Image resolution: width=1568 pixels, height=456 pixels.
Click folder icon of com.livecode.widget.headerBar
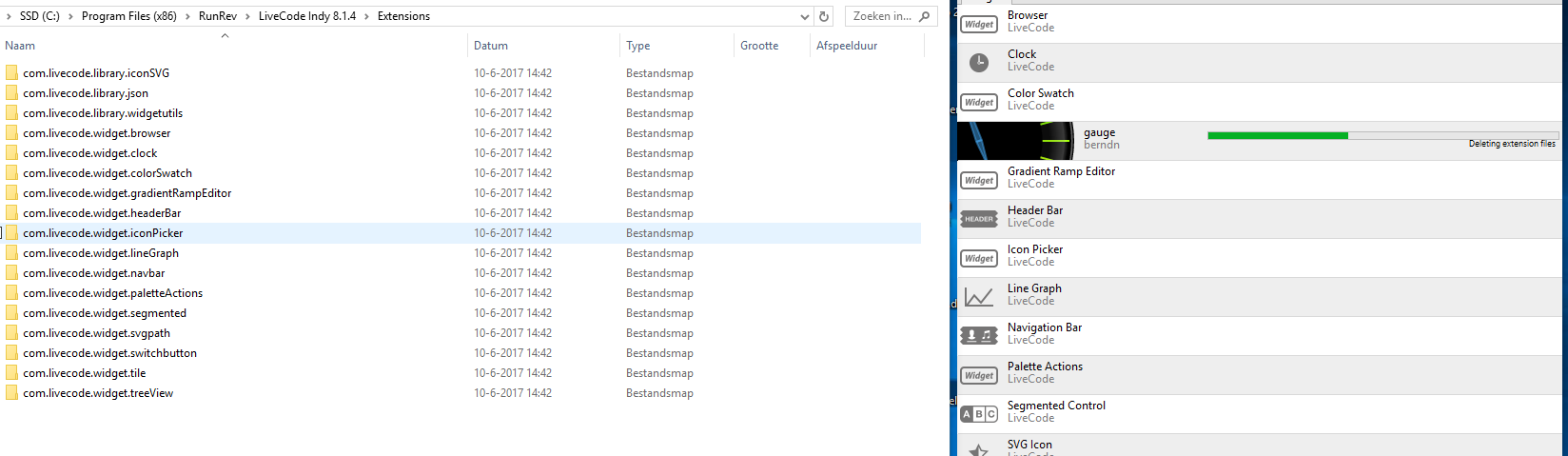click(x=11, y=212)
